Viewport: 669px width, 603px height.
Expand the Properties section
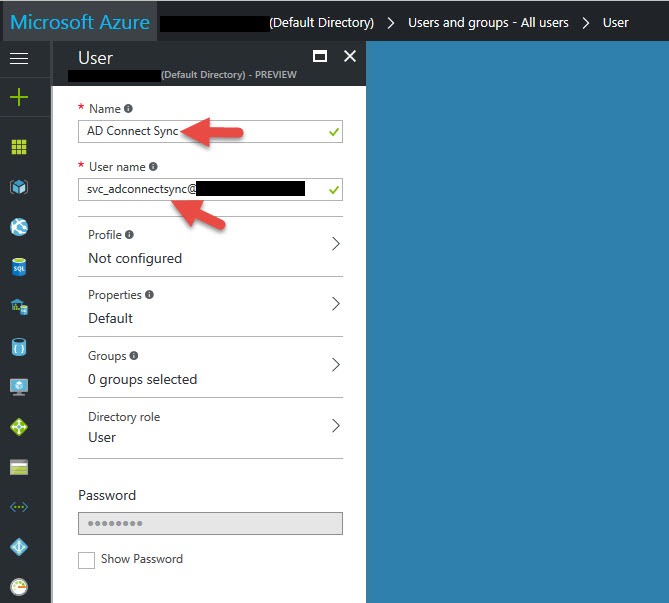coord(210,307)
